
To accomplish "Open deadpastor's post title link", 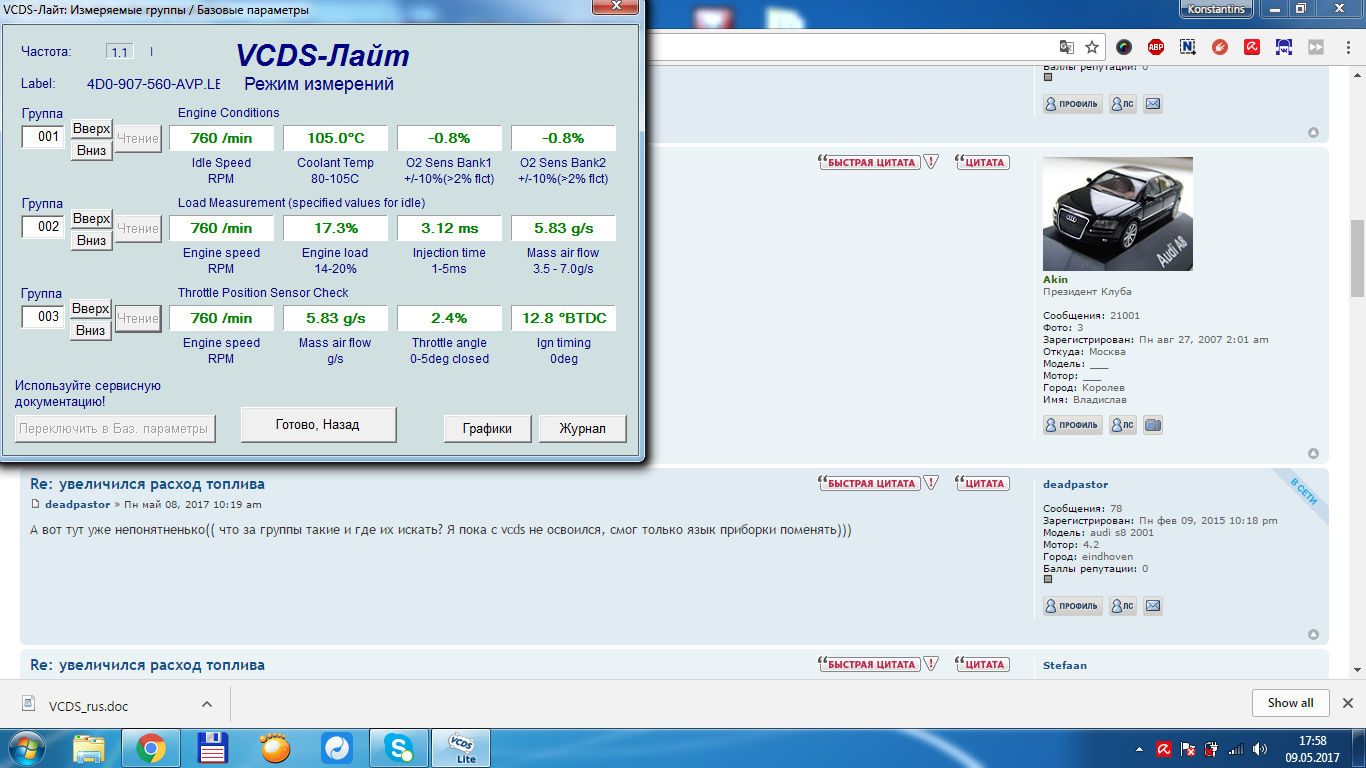I will click(x=147, y=484).
